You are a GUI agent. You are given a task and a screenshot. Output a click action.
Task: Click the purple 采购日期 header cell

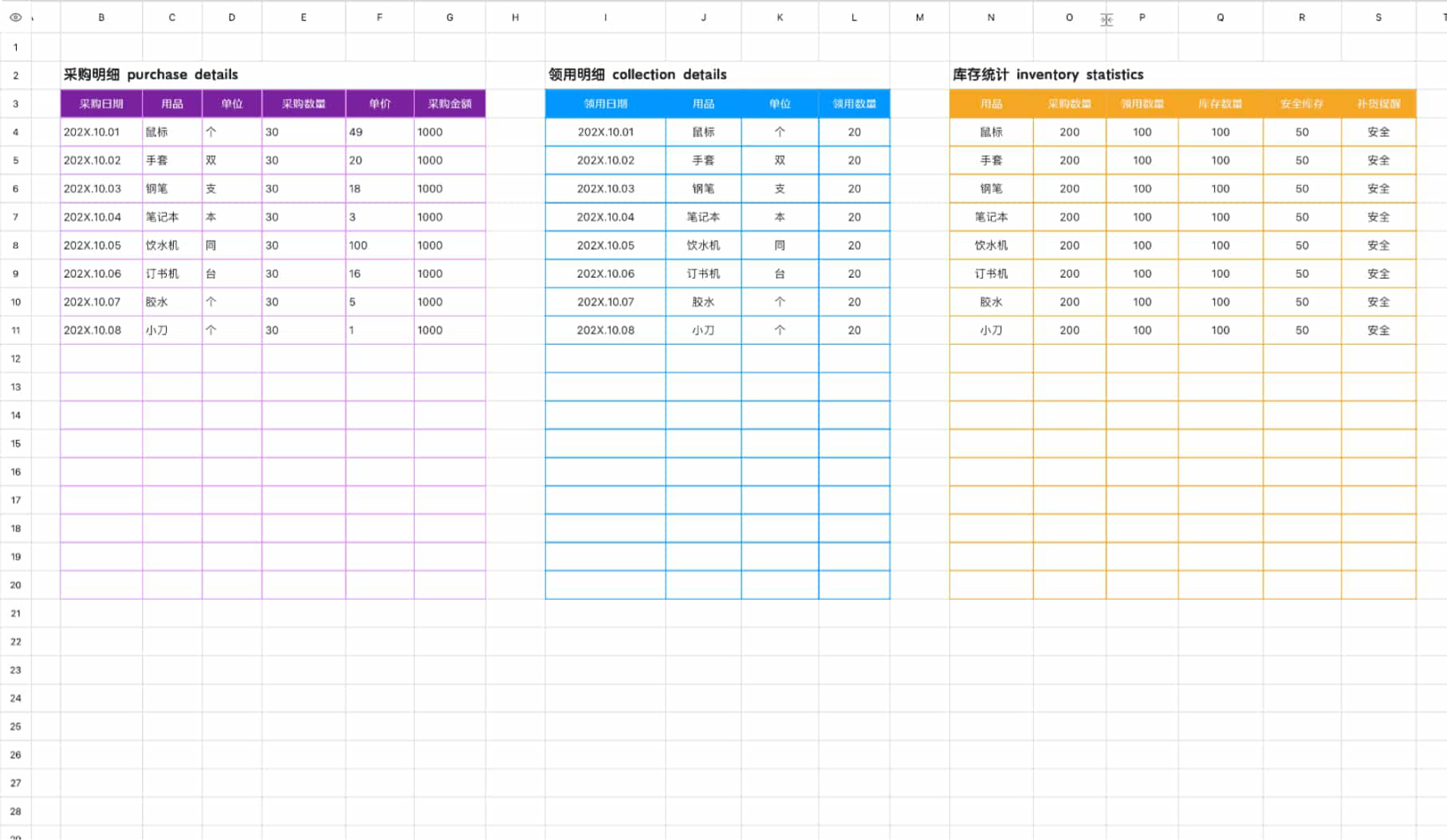point(101,103)
